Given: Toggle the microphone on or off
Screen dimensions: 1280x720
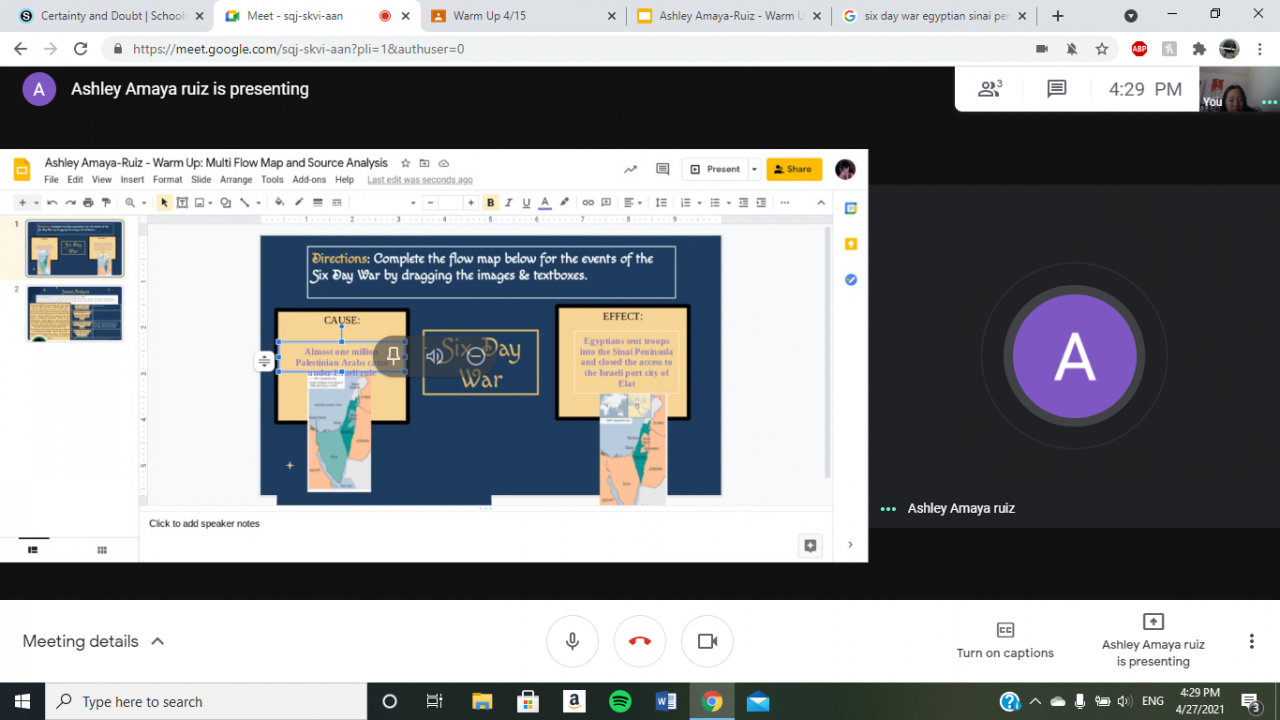Looking at the screenshot, I should click(x=572, y=641).
